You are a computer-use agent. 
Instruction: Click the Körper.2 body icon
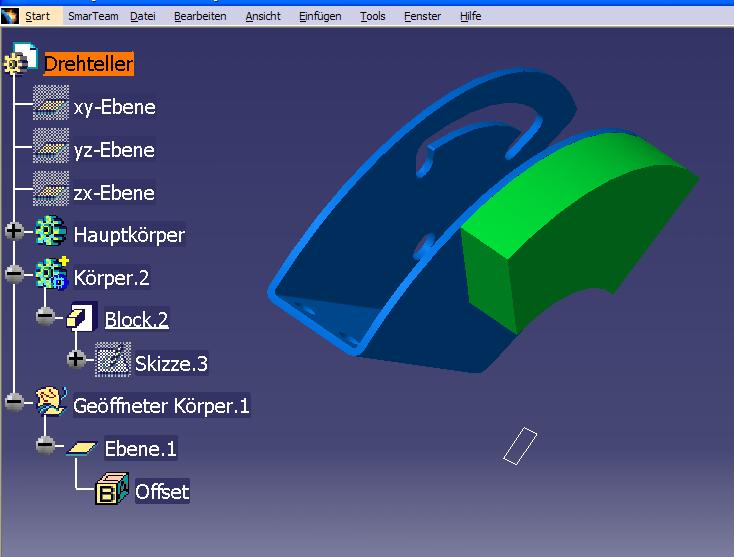tap(51, 273)
